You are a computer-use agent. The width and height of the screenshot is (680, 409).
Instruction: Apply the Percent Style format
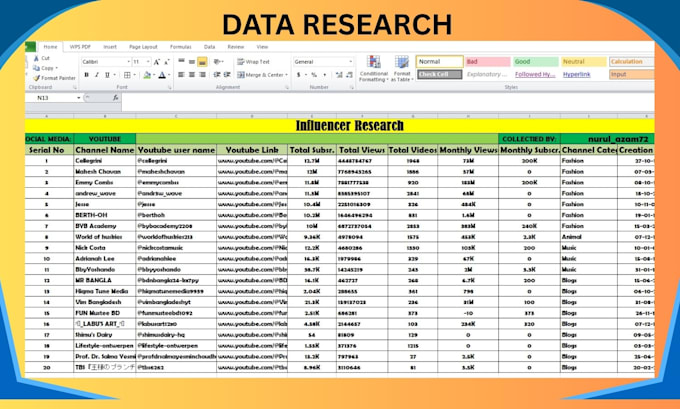tap(314, 75)
